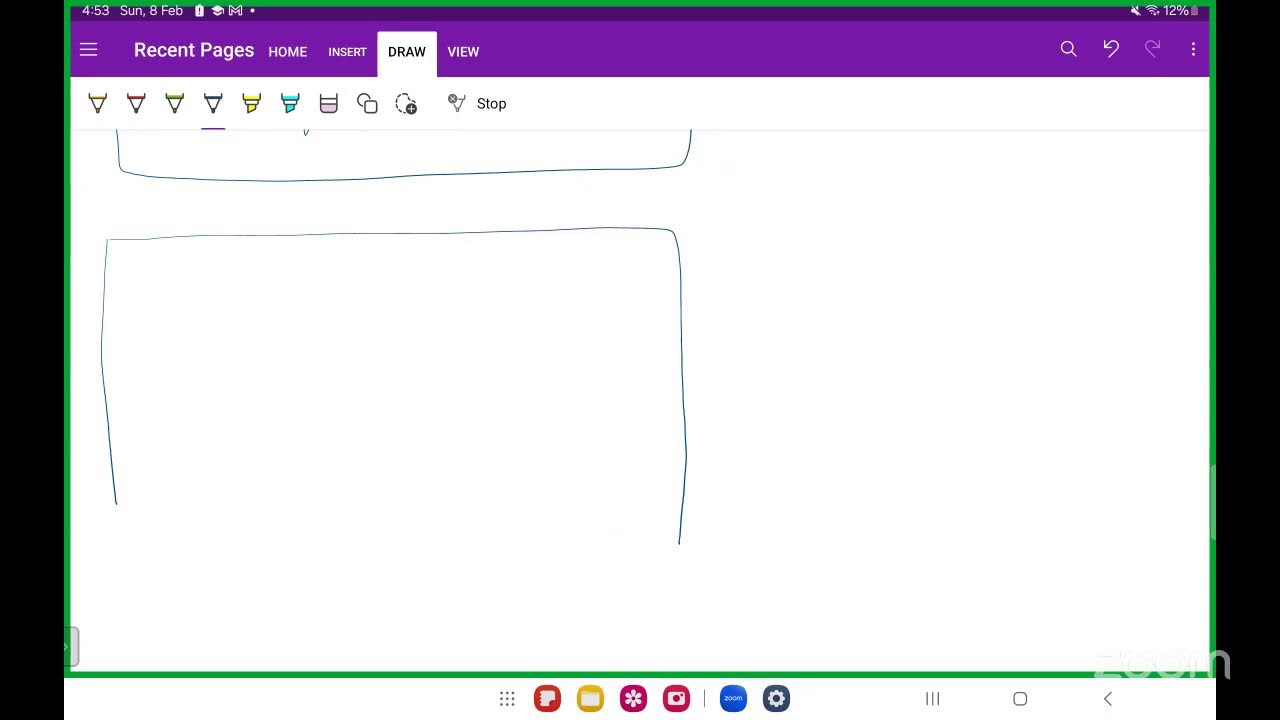Select the lasso select tool

click(406, 103)
